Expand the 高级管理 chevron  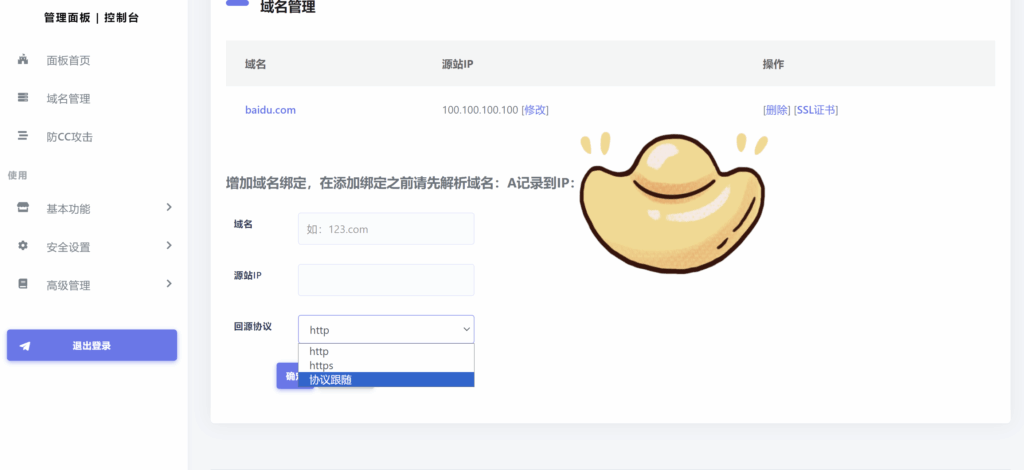point(169,283)
